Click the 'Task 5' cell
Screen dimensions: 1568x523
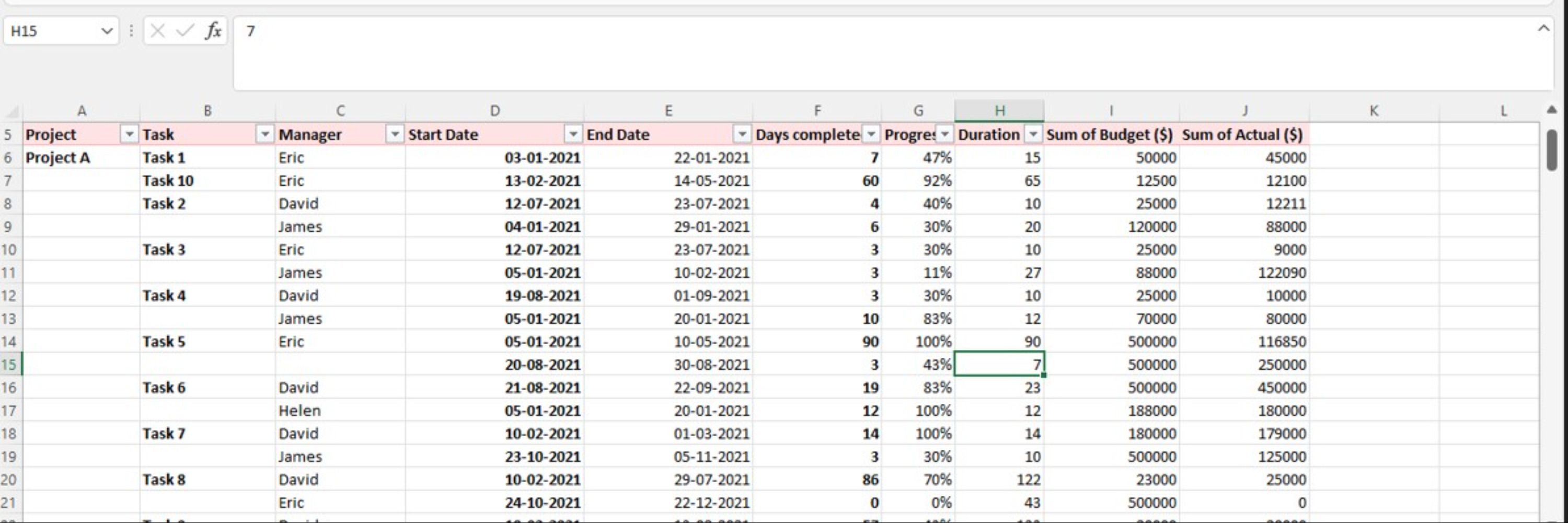tap(207, 342)
